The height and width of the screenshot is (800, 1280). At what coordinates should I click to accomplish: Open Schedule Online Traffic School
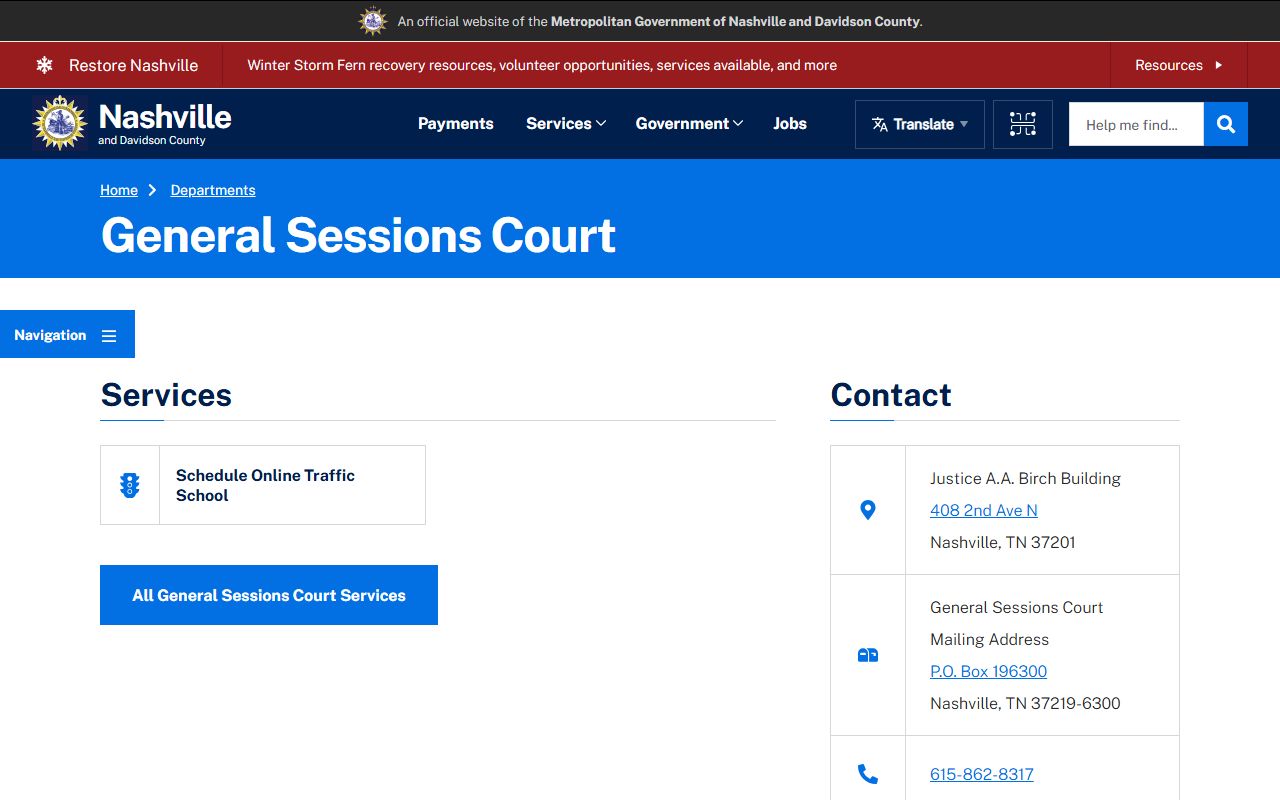(265, 485)
